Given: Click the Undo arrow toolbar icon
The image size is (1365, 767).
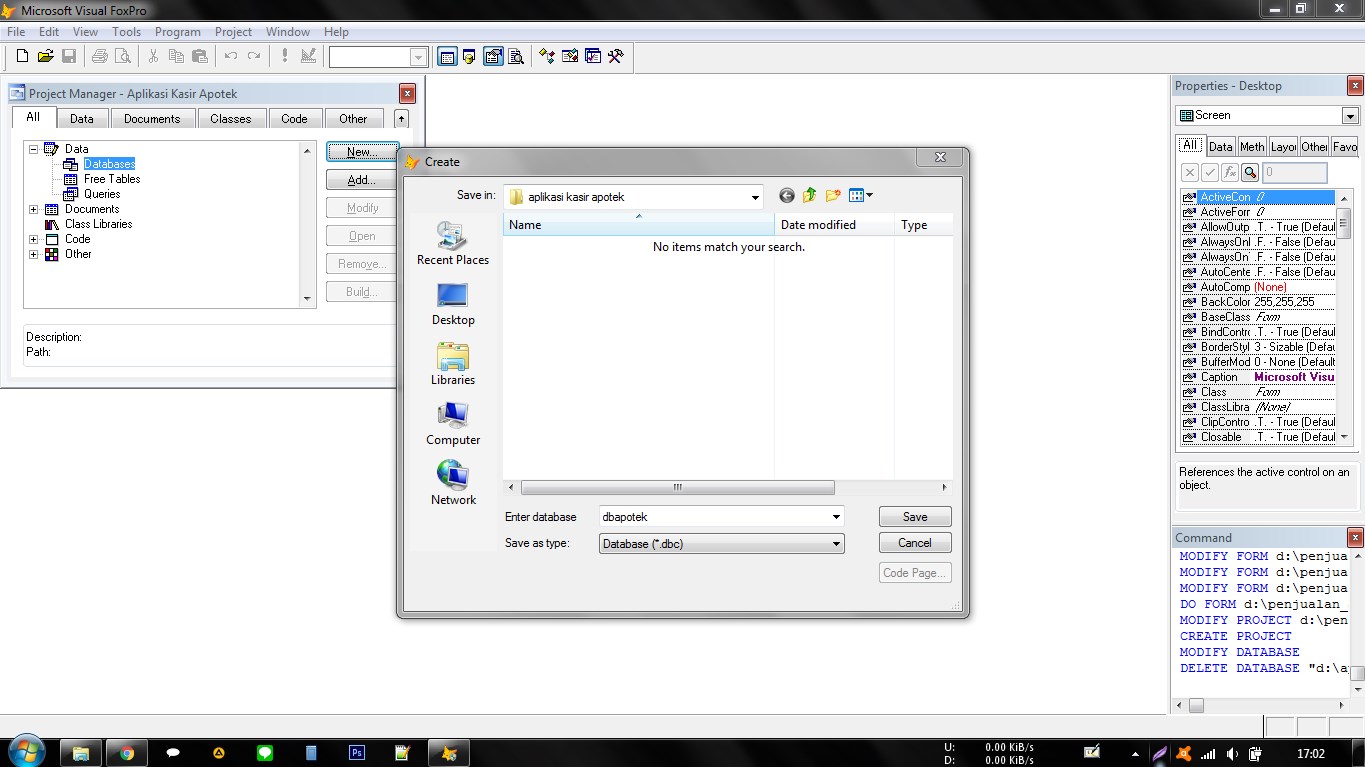Looking at the screenshot, I should pos(231,56).
